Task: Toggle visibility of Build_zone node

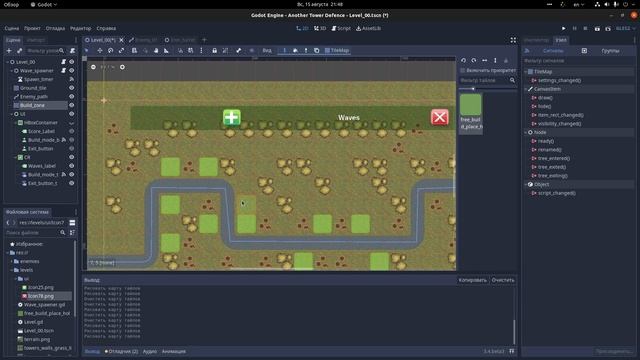Action: pos(72,105)
